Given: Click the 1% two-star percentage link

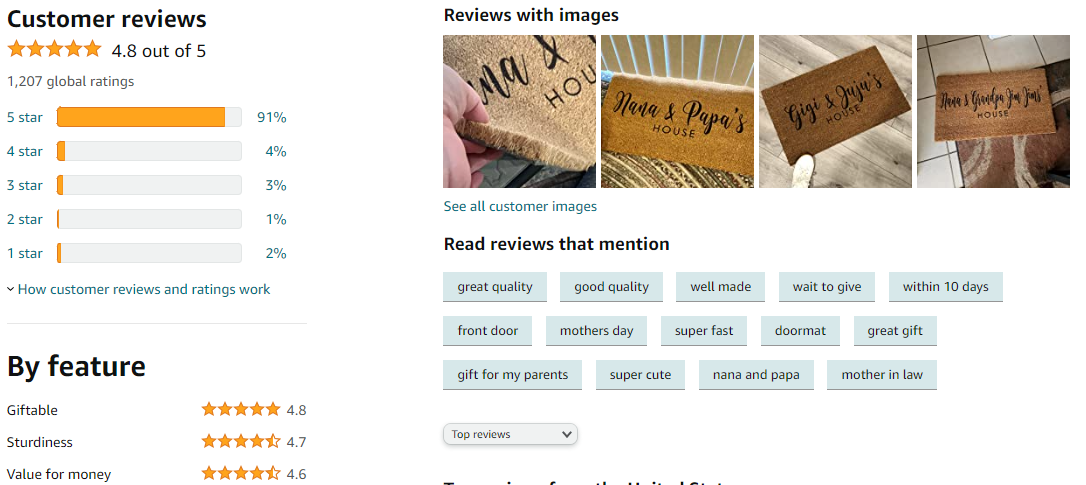Looking at the screenshot, I should (x=276, y=219).
